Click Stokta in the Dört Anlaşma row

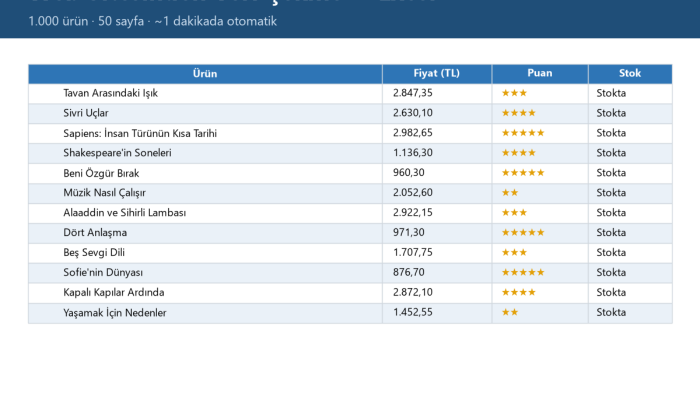tap(611, 232)
